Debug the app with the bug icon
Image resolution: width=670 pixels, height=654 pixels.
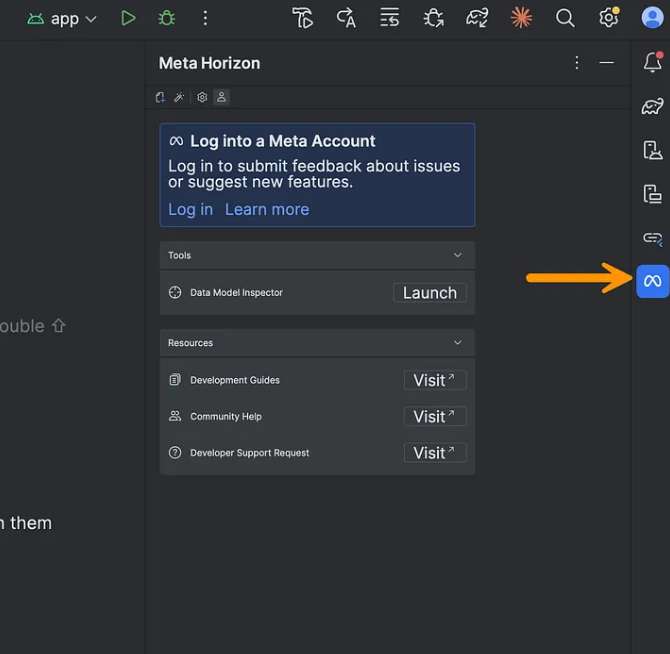(x=166, y=18)
